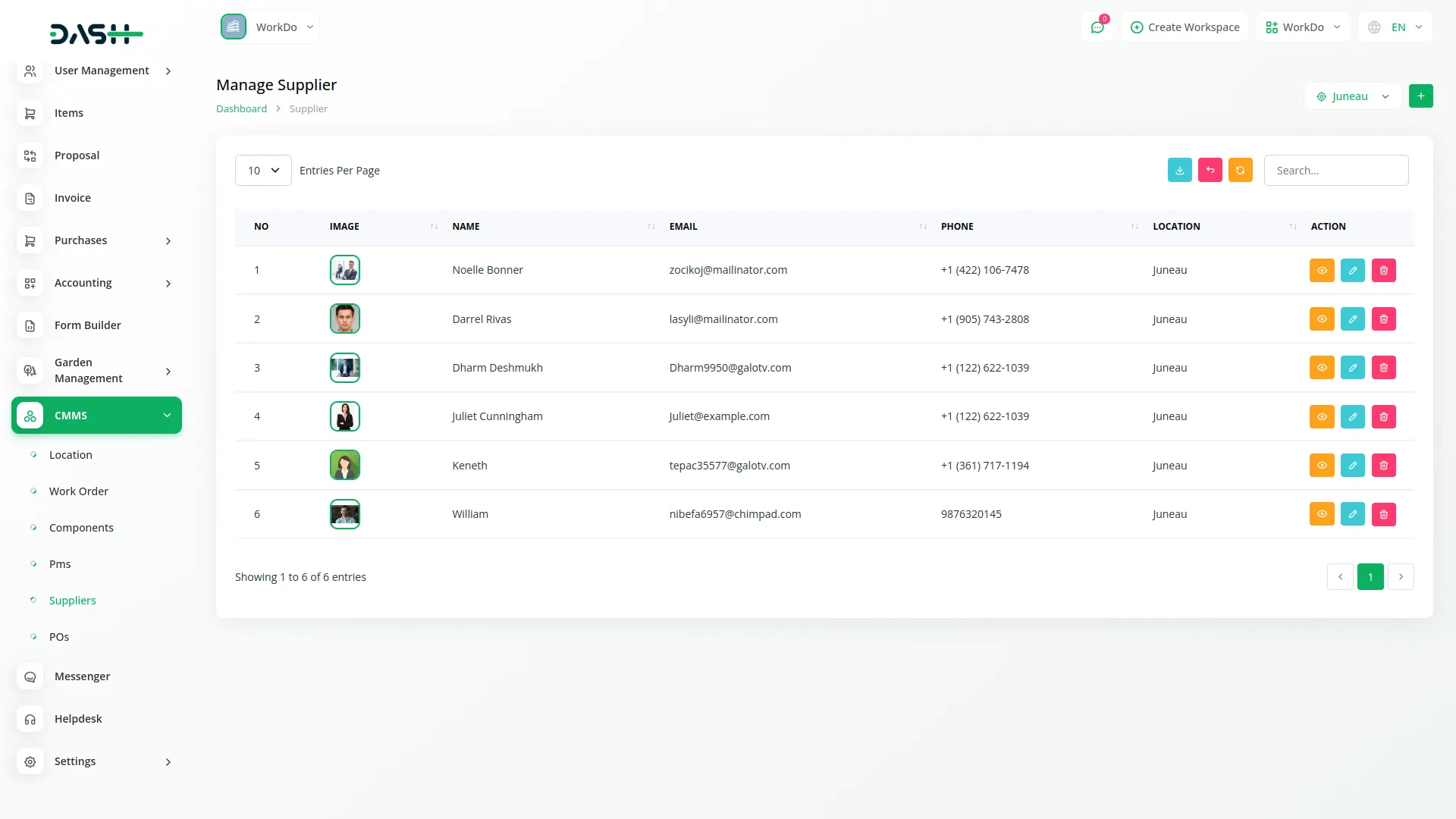The image size is (1456, 819).
Task: Select Components in the sidebar
Action: [81, 528]
